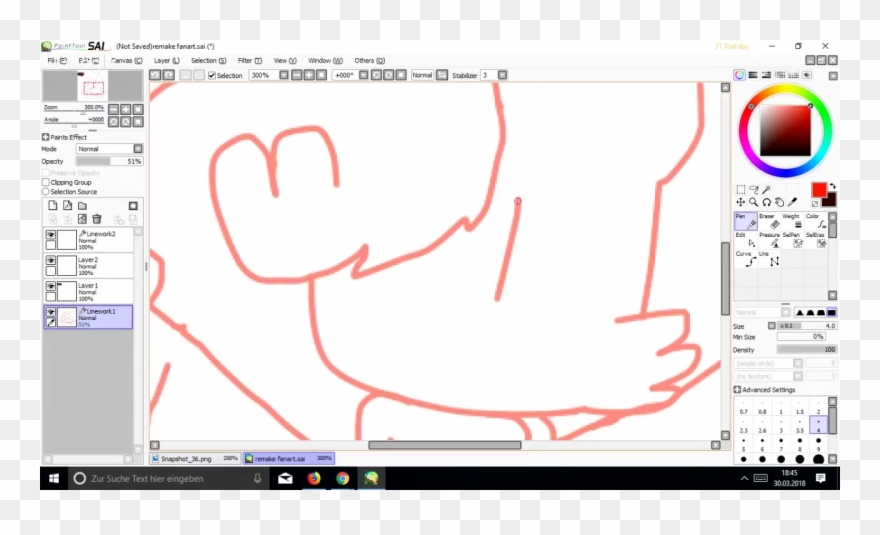Collapse the Paints Effect section
Screen dimensions: 880x535
click(45, 137)
